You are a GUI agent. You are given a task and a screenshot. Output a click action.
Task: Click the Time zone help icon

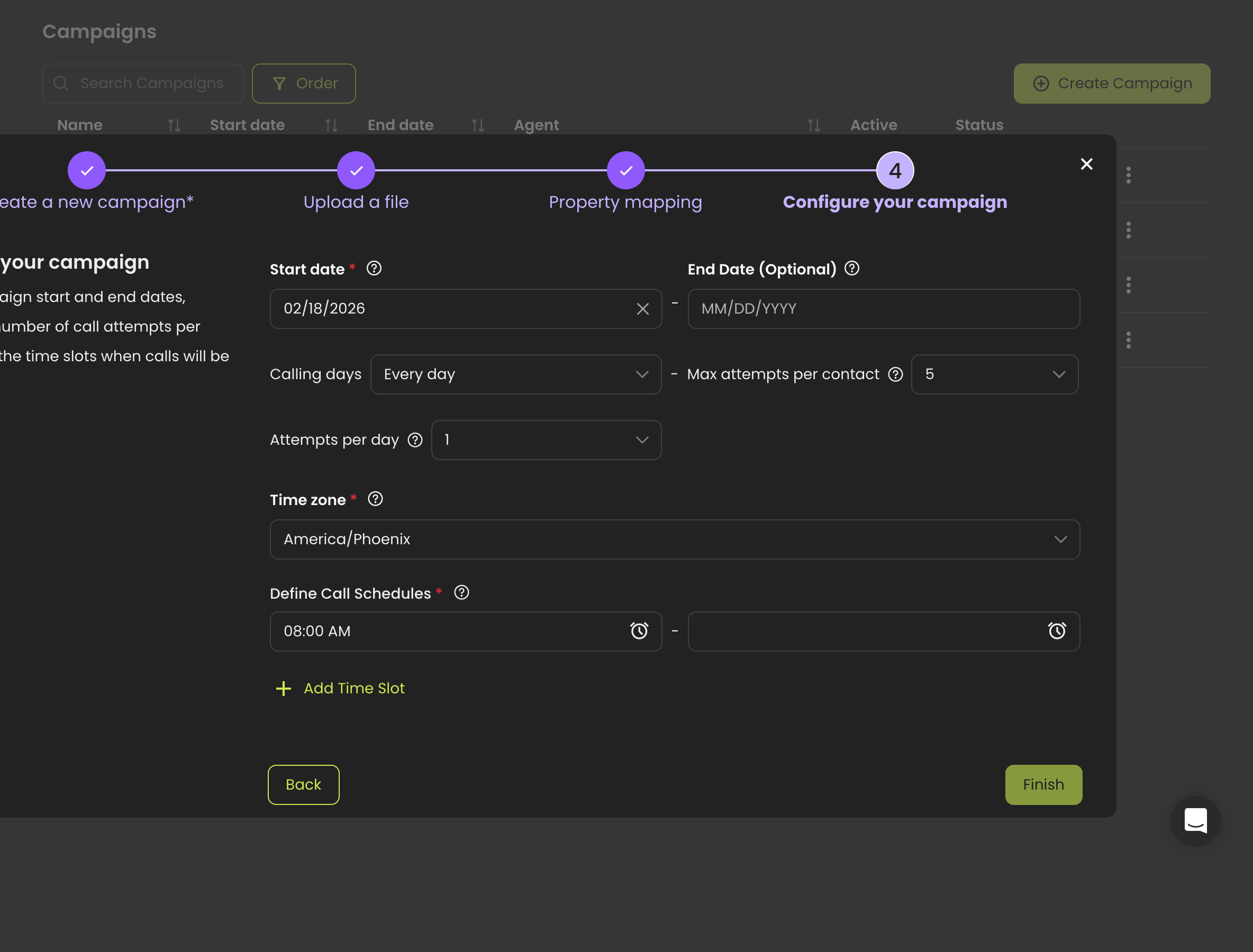coord(375,499)
